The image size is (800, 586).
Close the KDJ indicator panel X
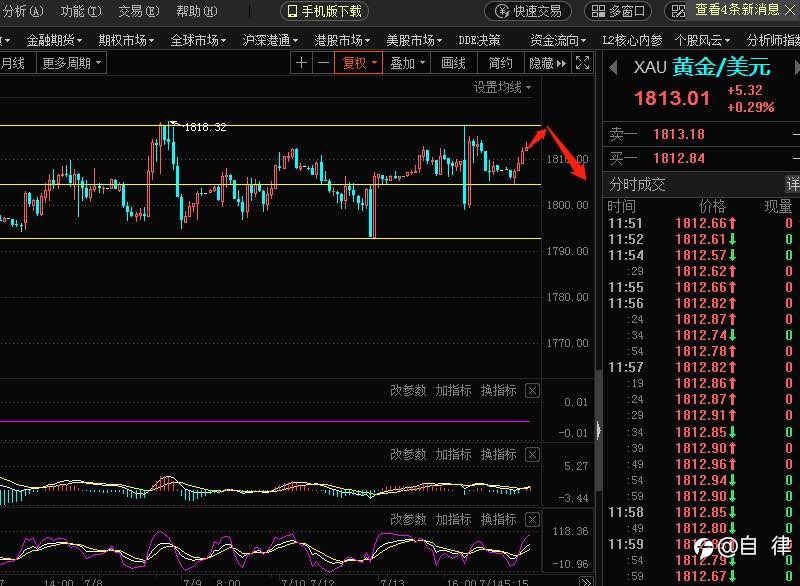[532, 519]
